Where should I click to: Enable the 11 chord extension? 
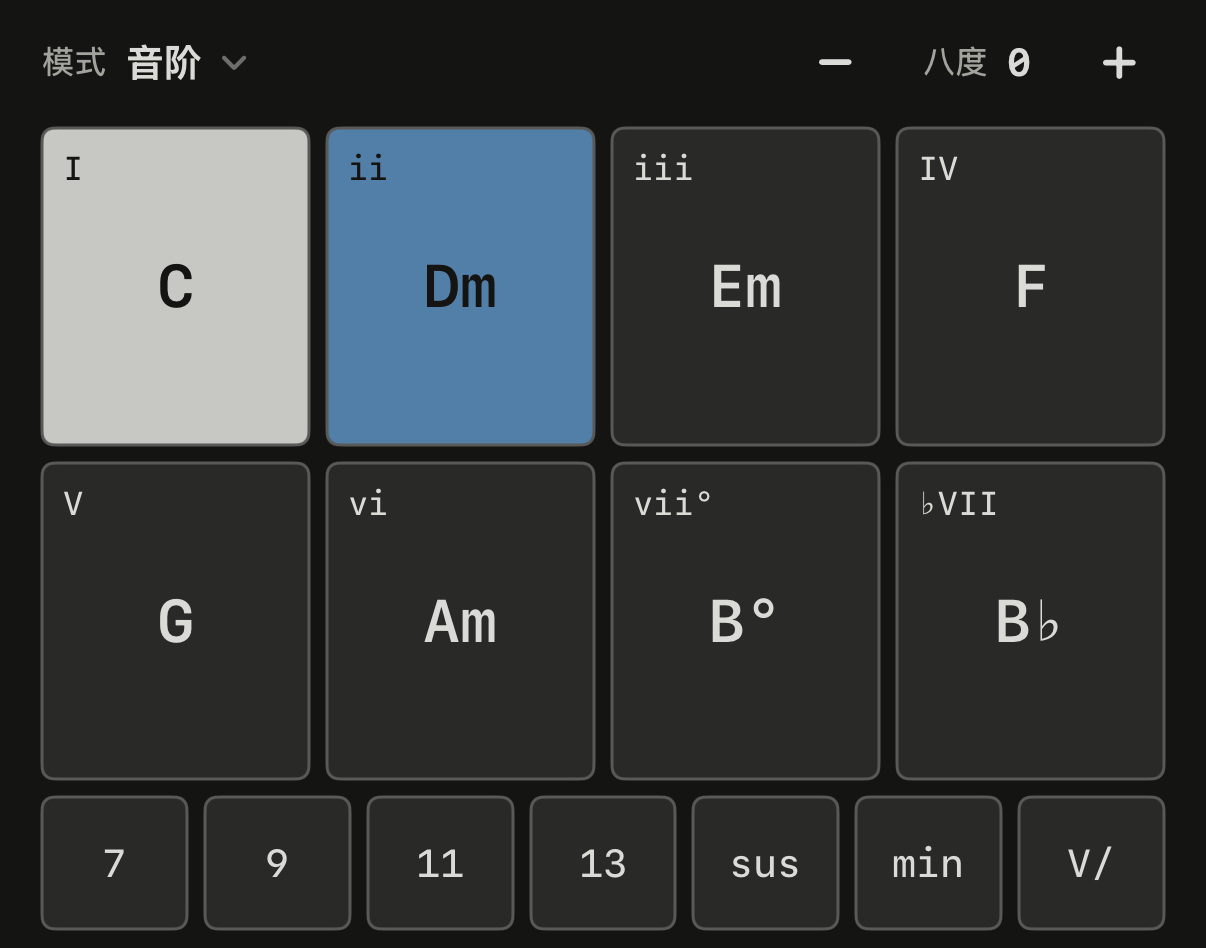click(440, 863)
